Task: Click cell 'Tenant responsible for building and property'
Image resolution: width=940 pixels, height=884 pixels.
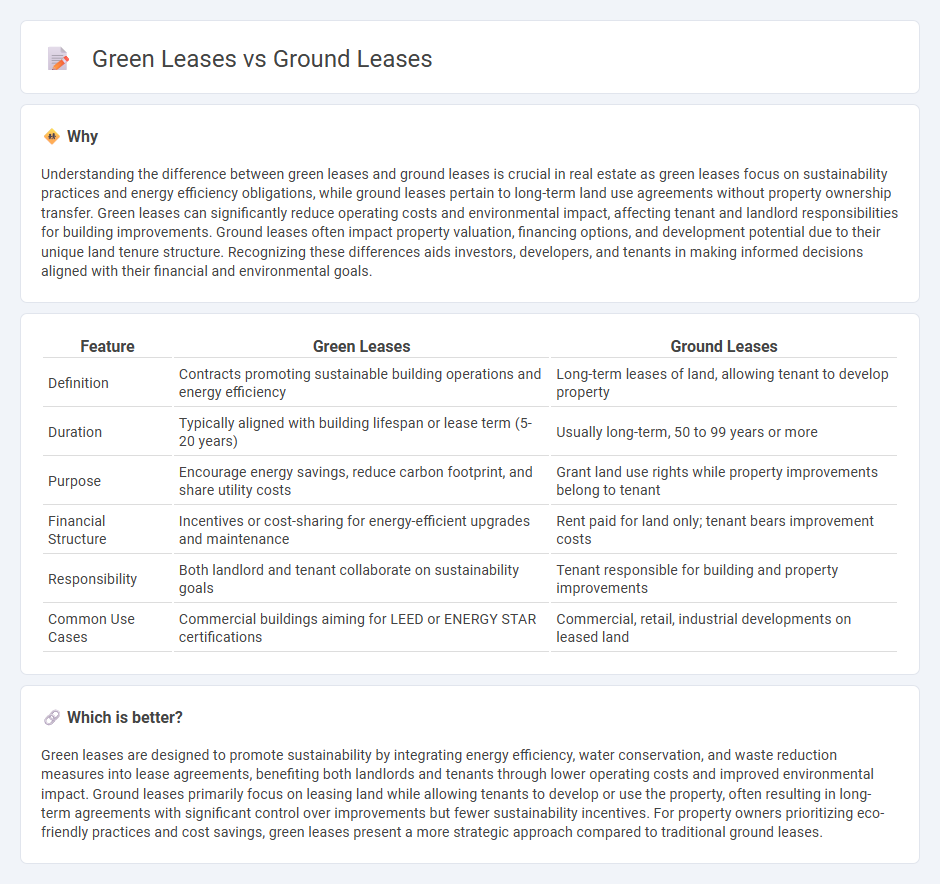Action: pyautogui.click(x=724, y=579)
